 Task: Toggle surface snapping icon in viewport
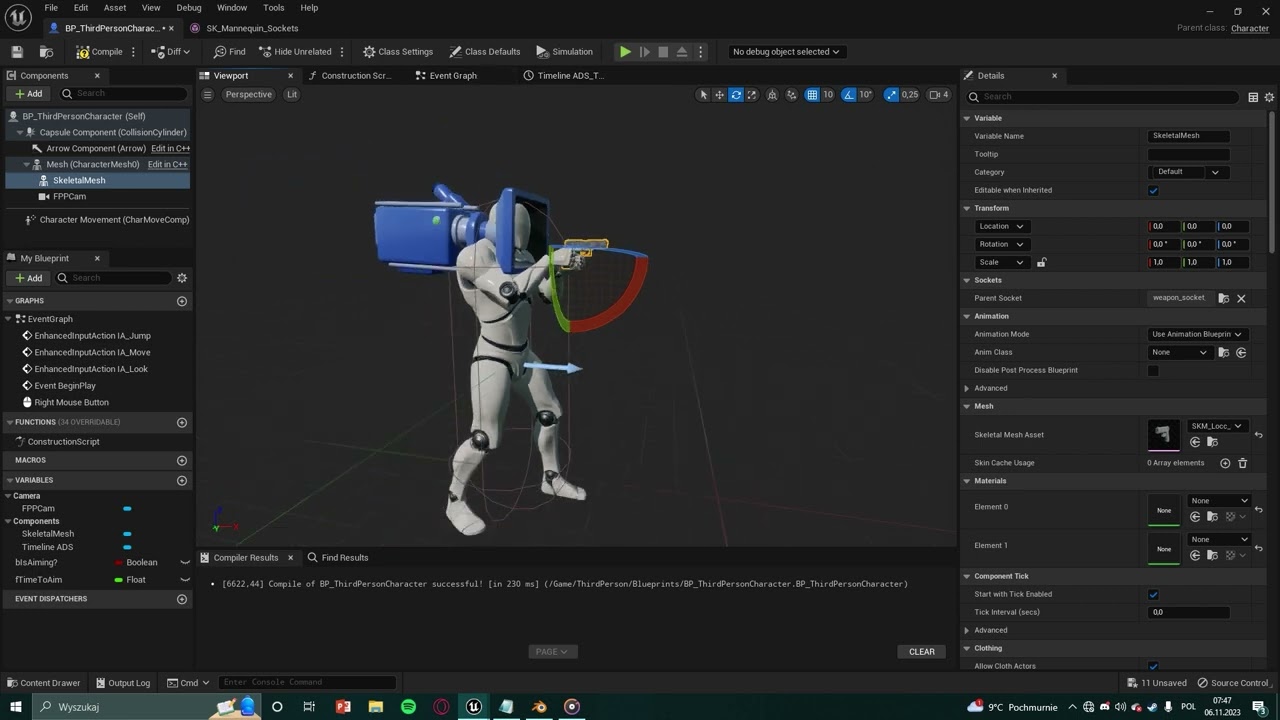point(792,95)
